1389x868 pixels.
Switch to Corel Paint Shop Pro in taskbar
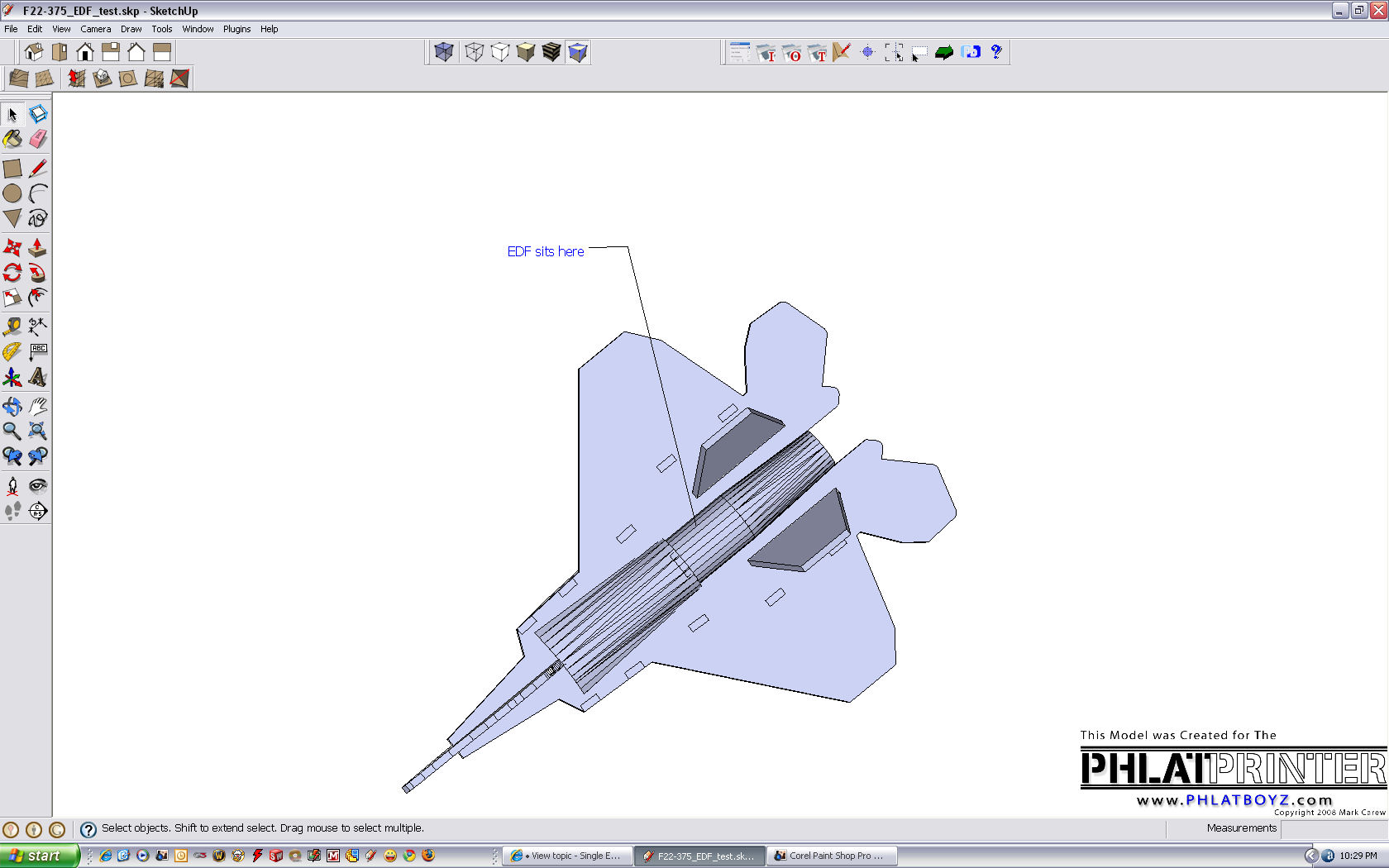point(831,856)
